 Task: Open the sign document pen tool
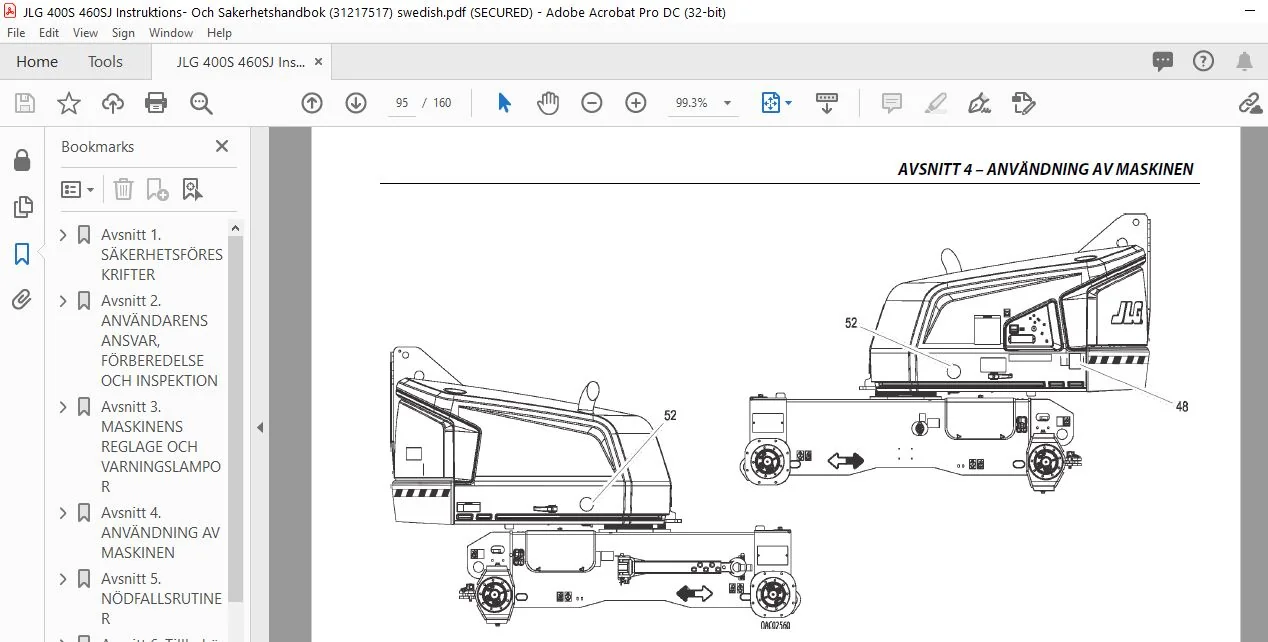pos(979,102)
